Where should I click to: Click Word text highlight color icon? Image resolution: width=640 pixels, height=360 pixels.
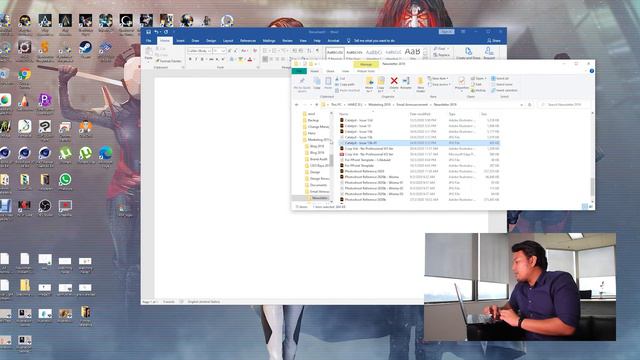[240, 60]
